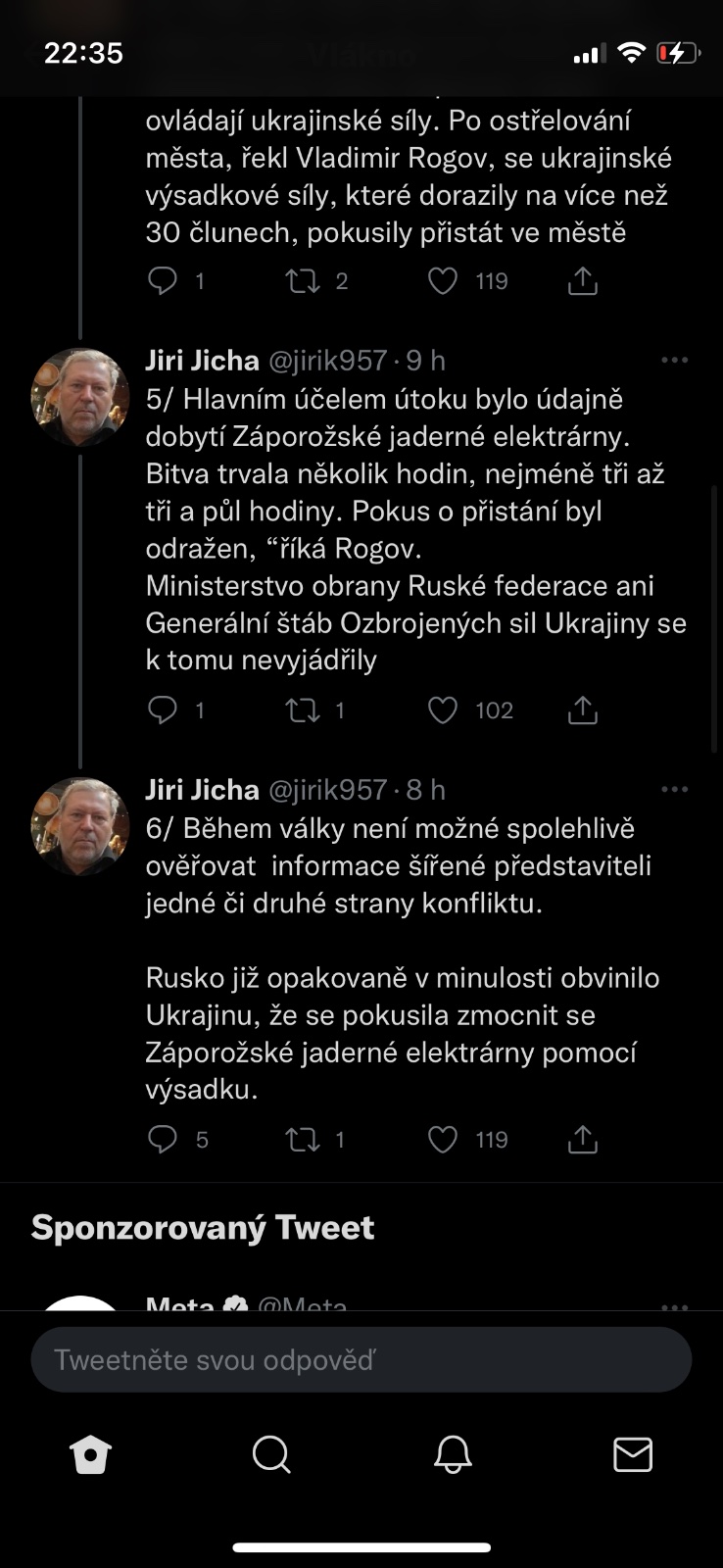Screen dimensions: 723x1568
Task: Share the tweet numbered 6/
Action: click(x=583, y=1140)
